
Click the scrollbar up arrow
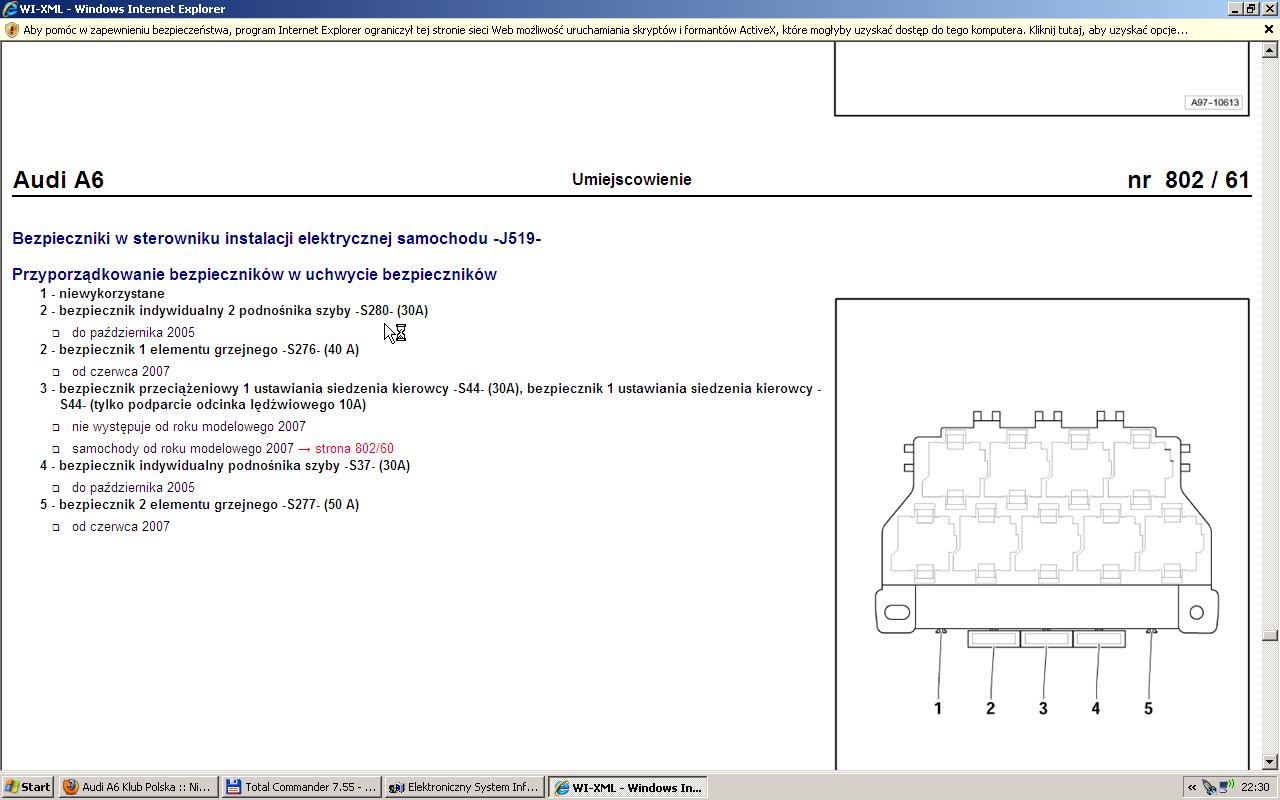(x=1270, y=51)
